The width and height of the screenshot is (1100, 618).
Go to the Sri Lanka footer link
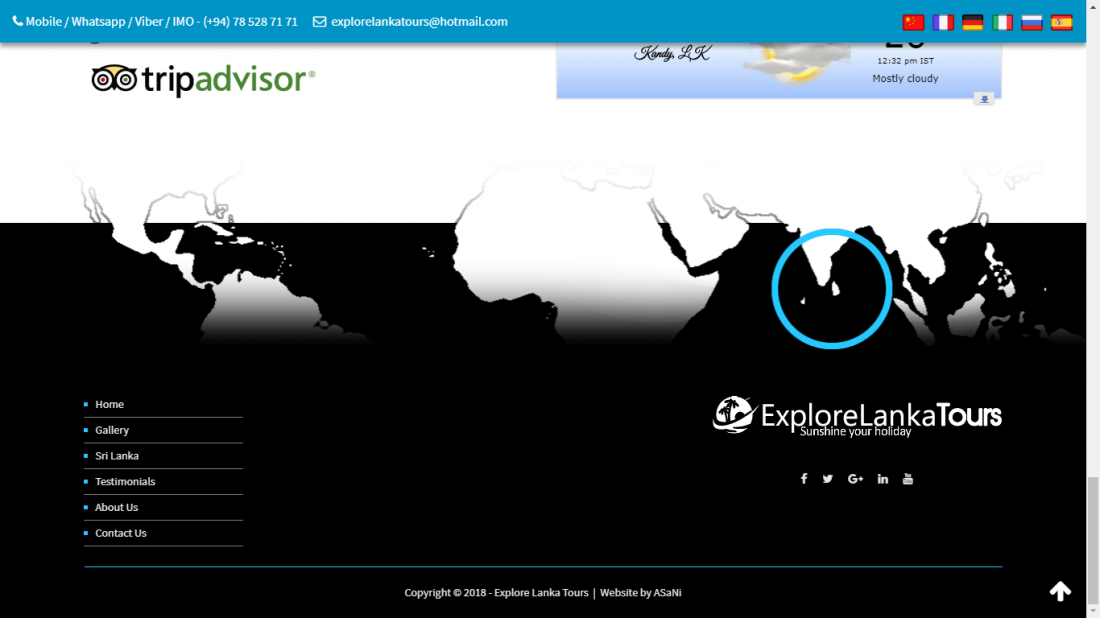(x=117, y=456)
